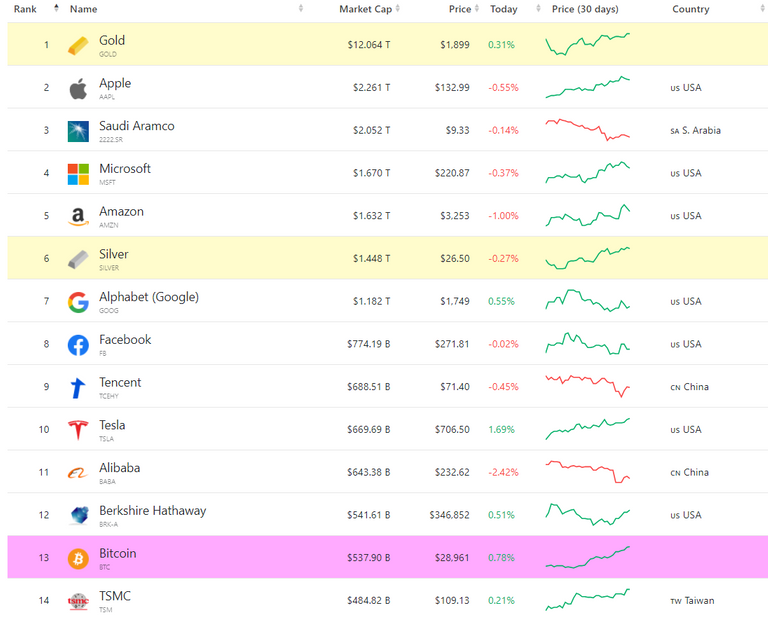Click the Microsoft logo icon

(78, 174)
